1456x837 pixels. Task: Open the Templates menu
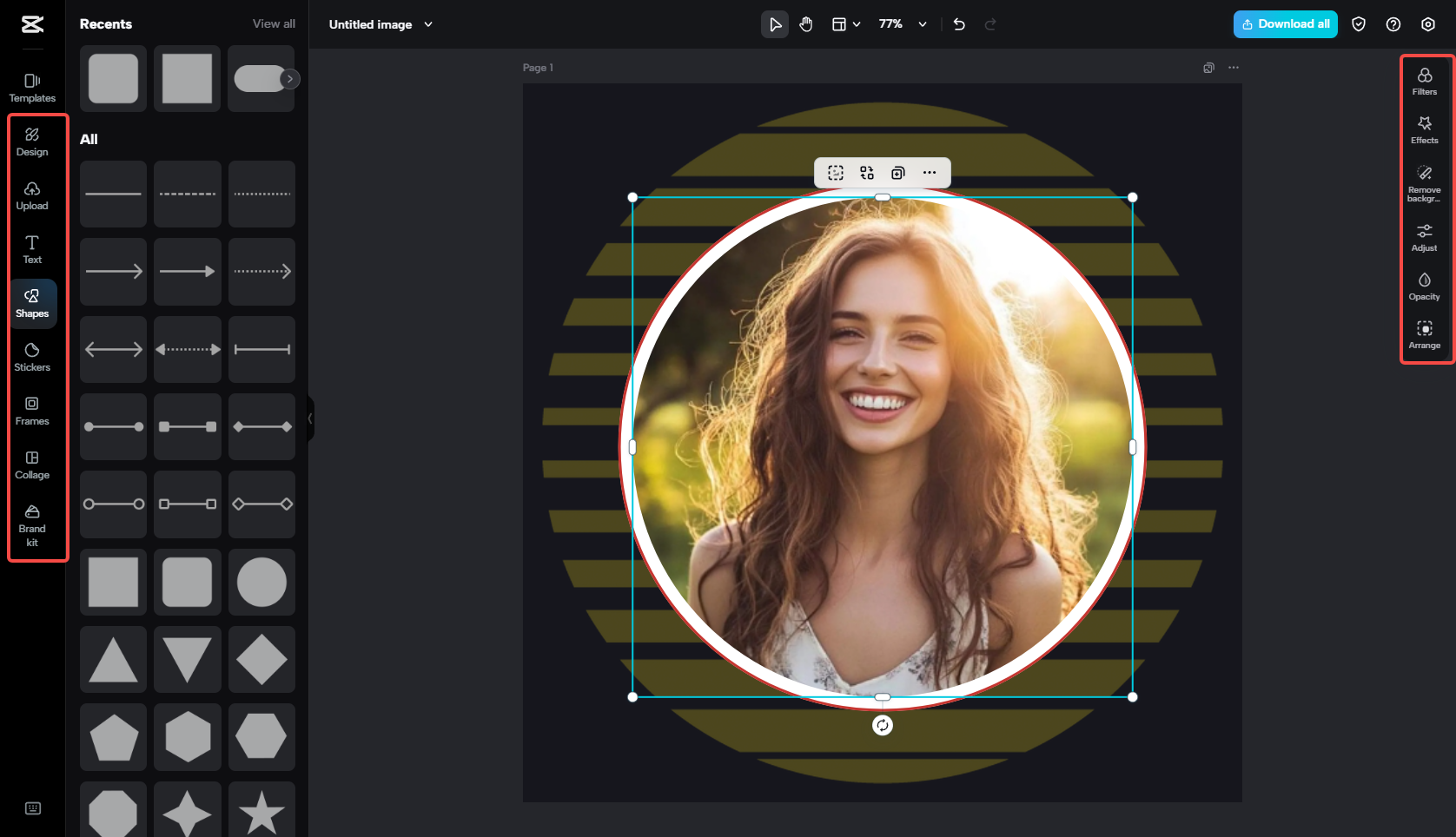coord(32,86)
